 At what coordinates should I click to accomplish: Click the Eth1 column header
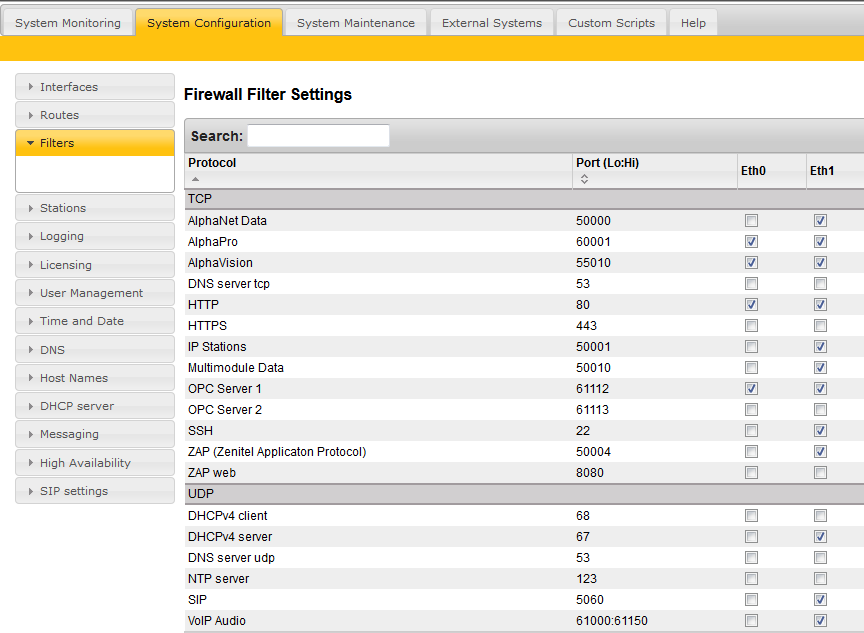tap(822, 171)
